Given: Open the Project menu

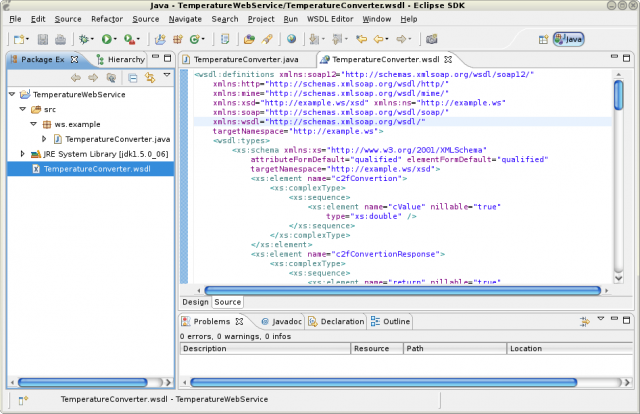Looking at the screenshot, I should click(x=261, y=19).
